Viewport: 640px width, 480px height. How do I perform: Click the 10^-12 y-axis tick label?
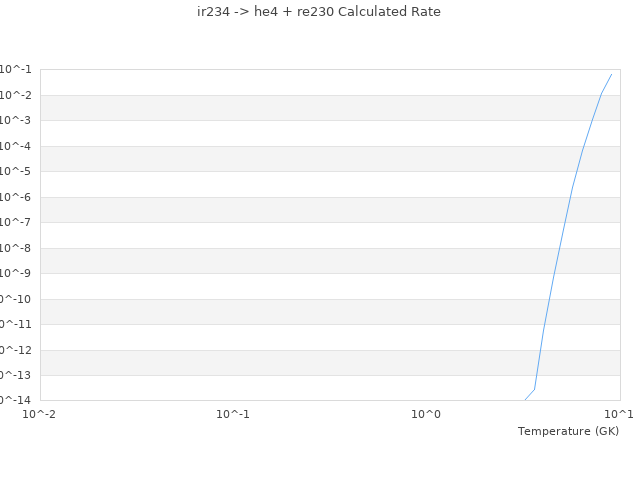(x=16, y=350)
